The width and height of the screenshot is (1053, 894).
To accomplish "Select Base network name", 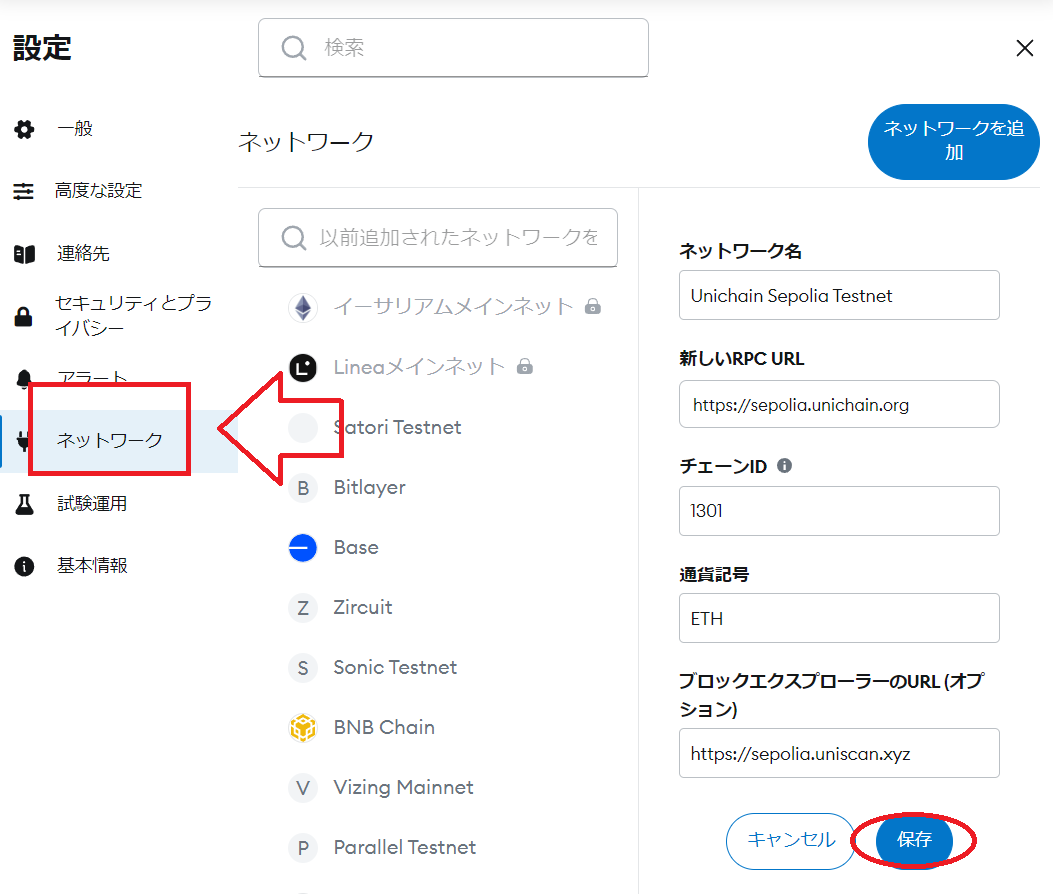I will point(356,547).
